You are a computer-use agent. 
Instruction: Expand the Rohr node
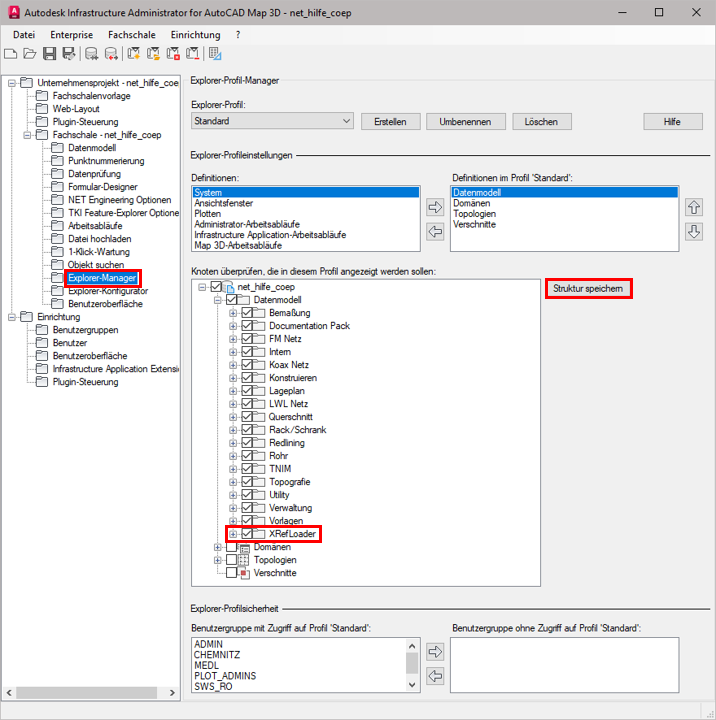233,456
